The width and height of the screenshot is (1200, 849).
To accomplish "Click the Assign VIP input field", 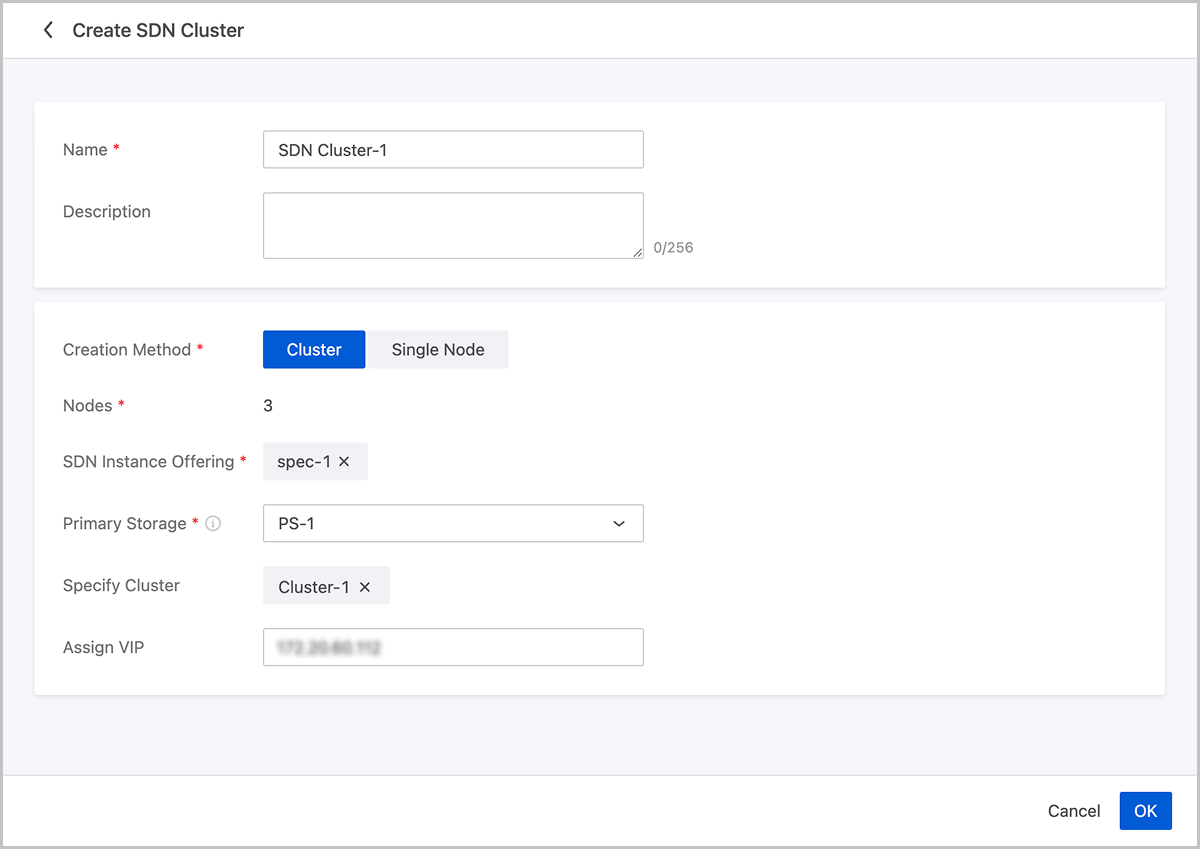I will click(452, 647).
